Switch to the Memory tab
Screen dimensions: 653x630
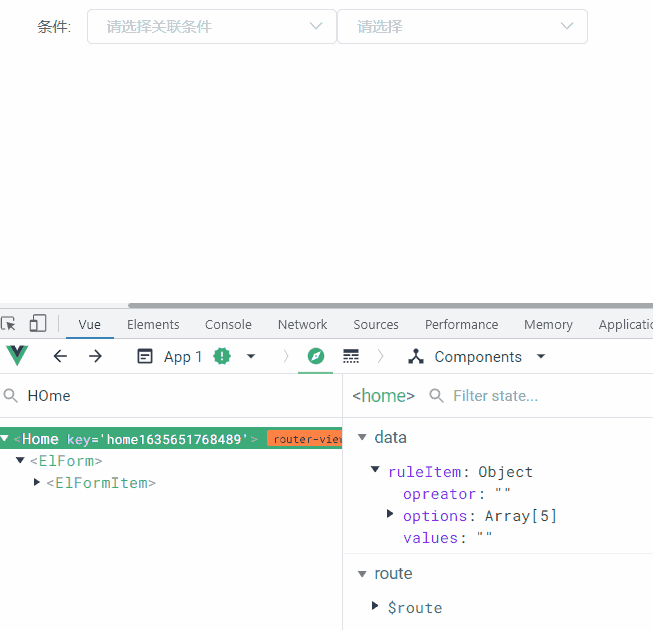548,324
